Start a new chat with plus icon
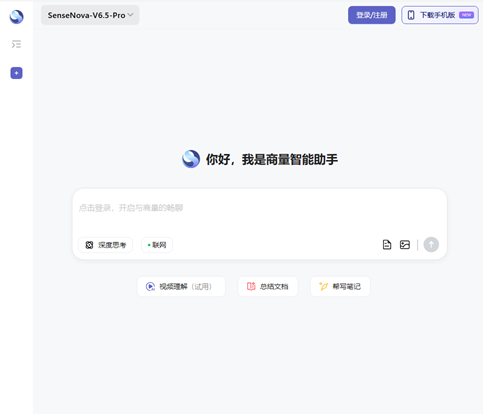This screenshot has width=483, height=414. (16, 73)
